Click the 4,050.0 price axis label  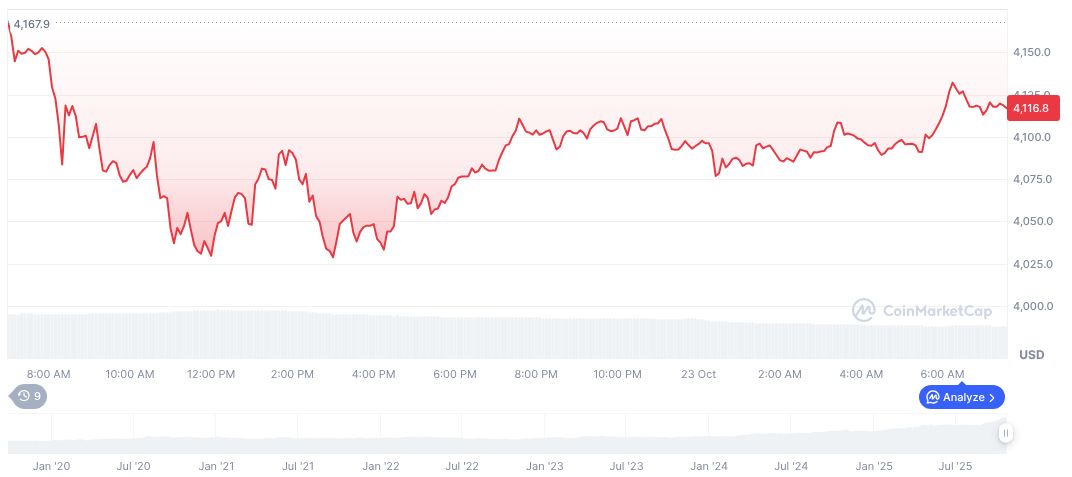(1032, 221)
